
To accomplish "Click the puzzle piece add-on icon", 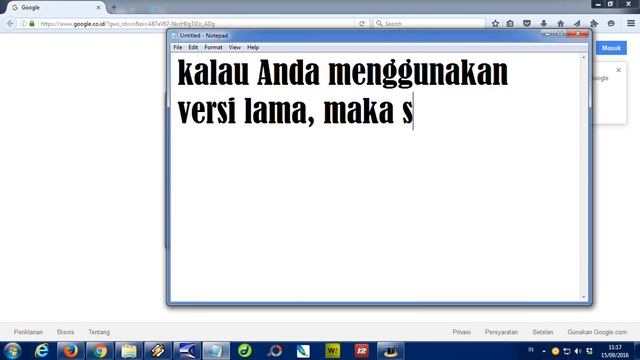I will pos(594,24).
